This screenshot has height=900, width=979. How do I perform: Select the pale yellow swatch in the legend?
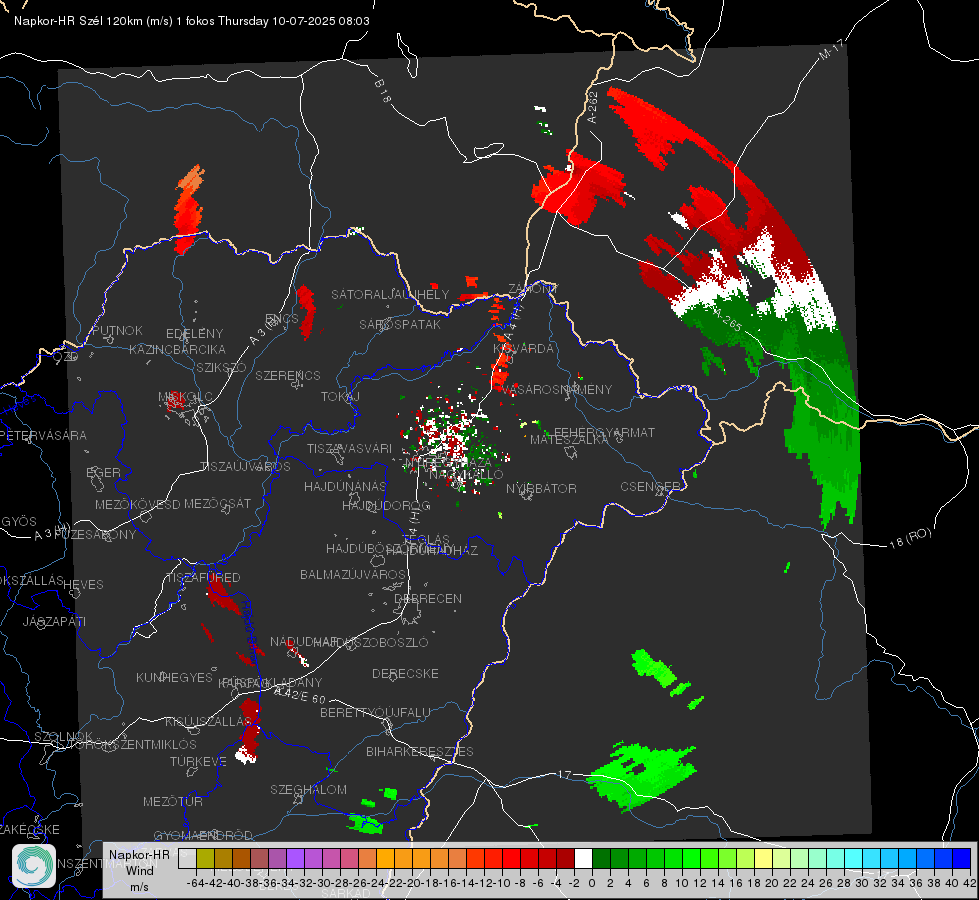coord(764,859)
